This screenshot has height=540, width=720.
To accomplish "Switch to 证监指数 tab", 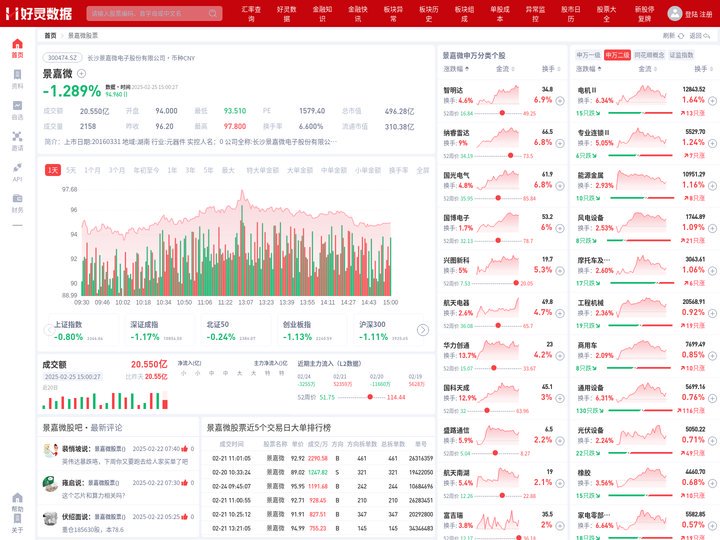I will (681, 55).
